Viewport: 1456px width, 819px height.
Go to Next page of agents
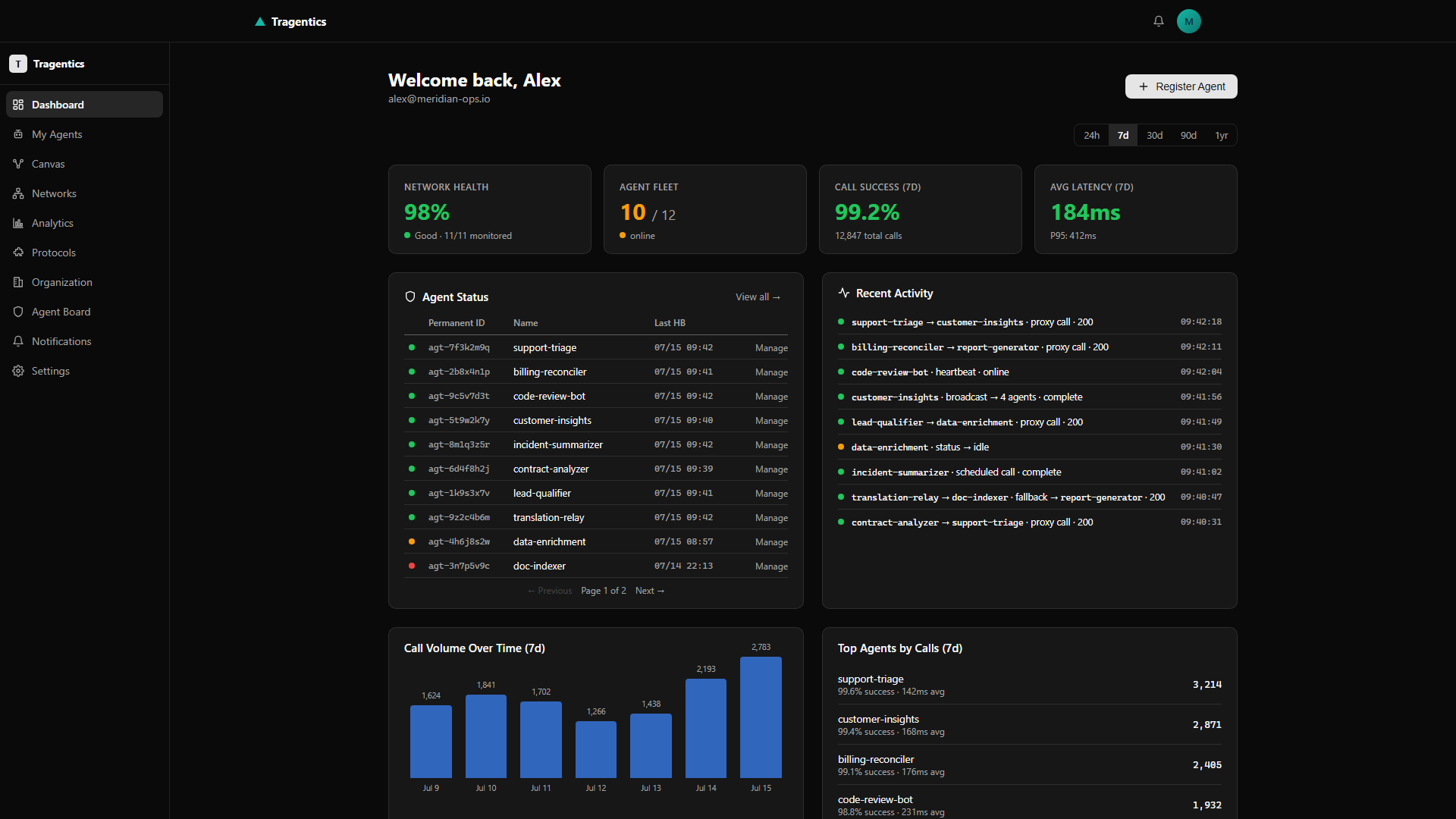coord(650,591)
